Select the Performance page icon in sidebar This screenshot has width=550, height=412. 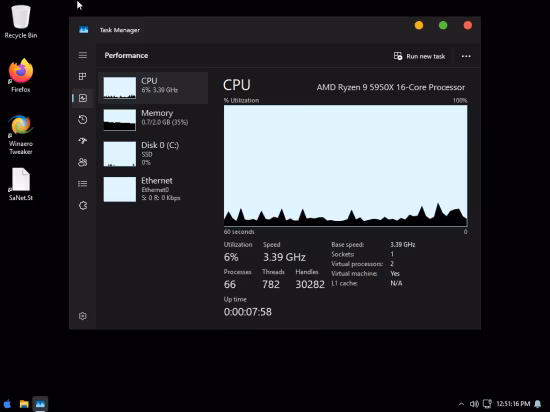point(83,98)
